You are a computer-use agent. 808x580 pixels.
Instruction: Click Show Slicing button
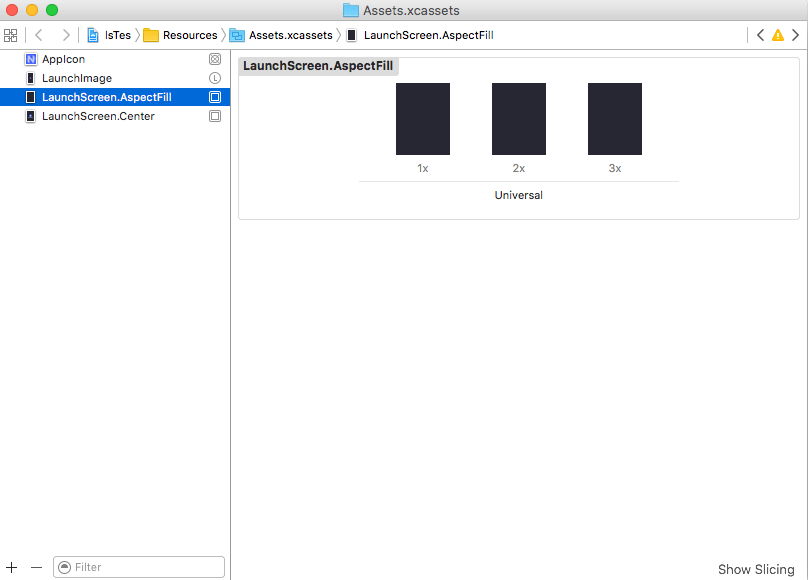coord(756,569)
